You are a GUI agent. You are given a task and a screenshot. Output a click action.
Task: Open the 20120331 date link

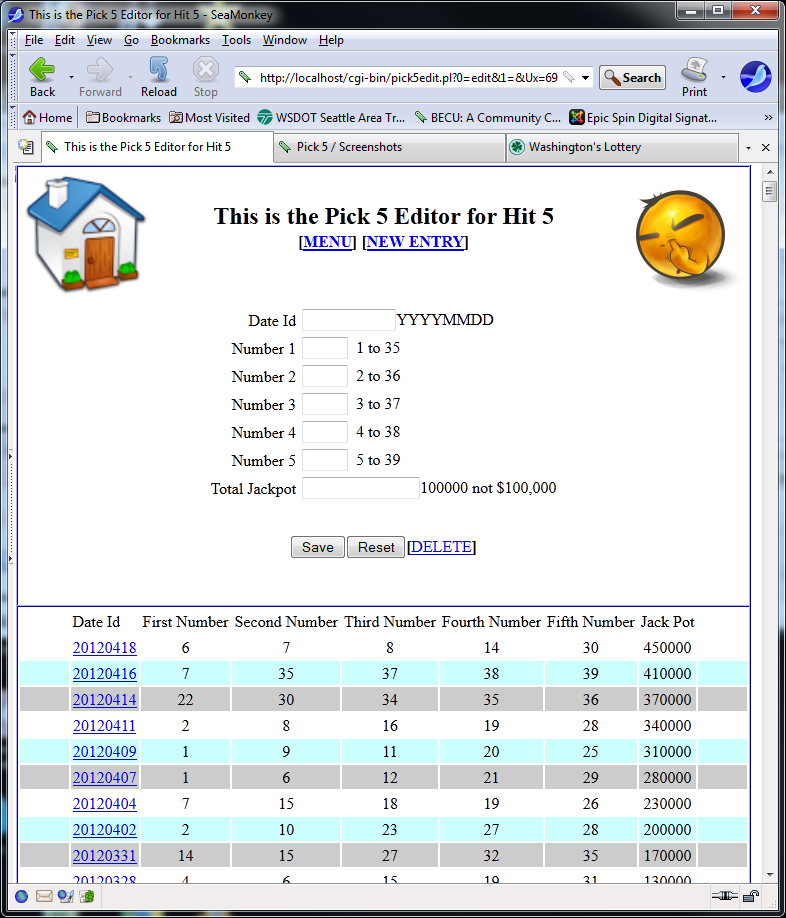104,855
